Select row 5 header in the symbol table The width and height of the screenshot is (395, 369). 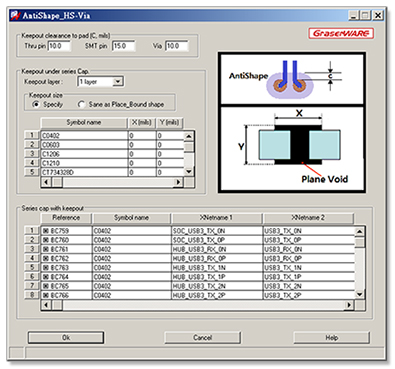pos(32,172)
